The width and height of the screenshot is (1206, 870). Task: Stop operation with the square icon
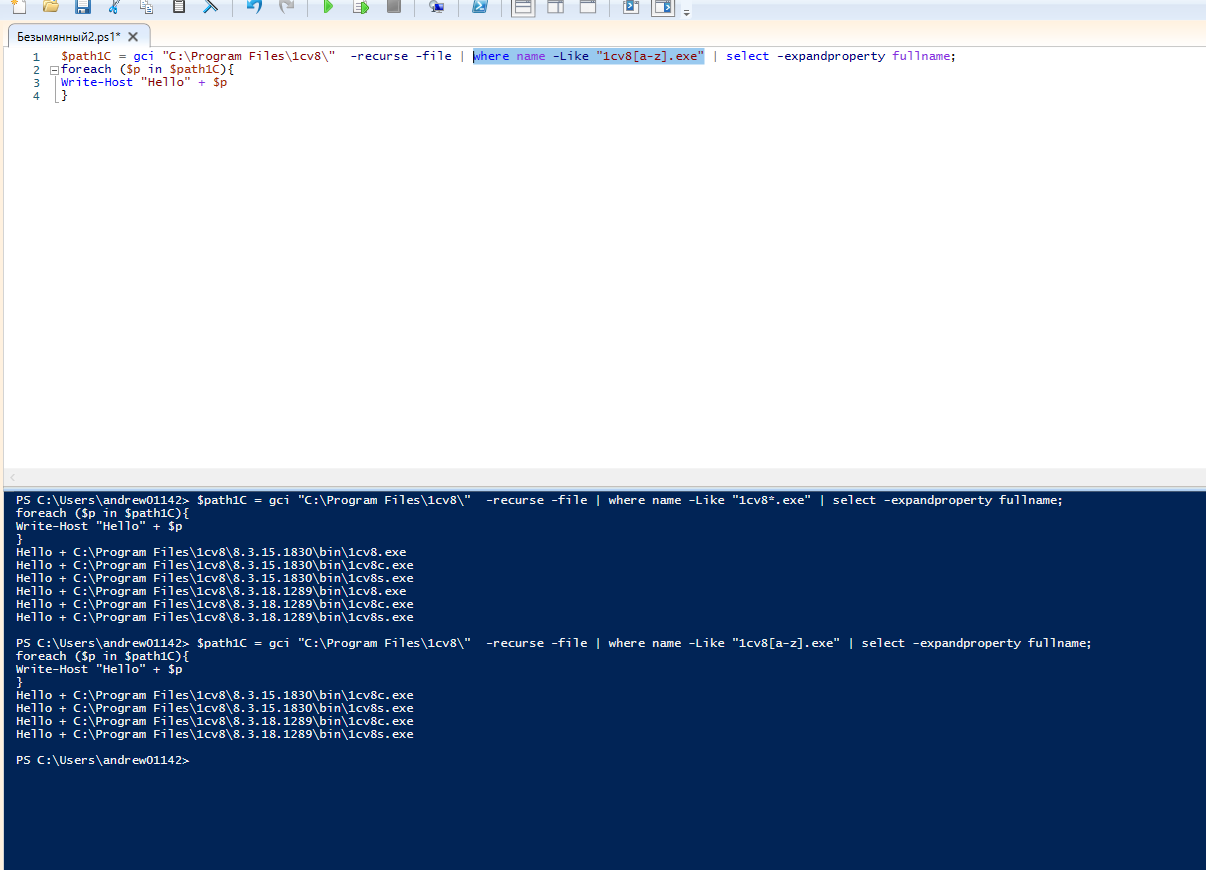393,6
